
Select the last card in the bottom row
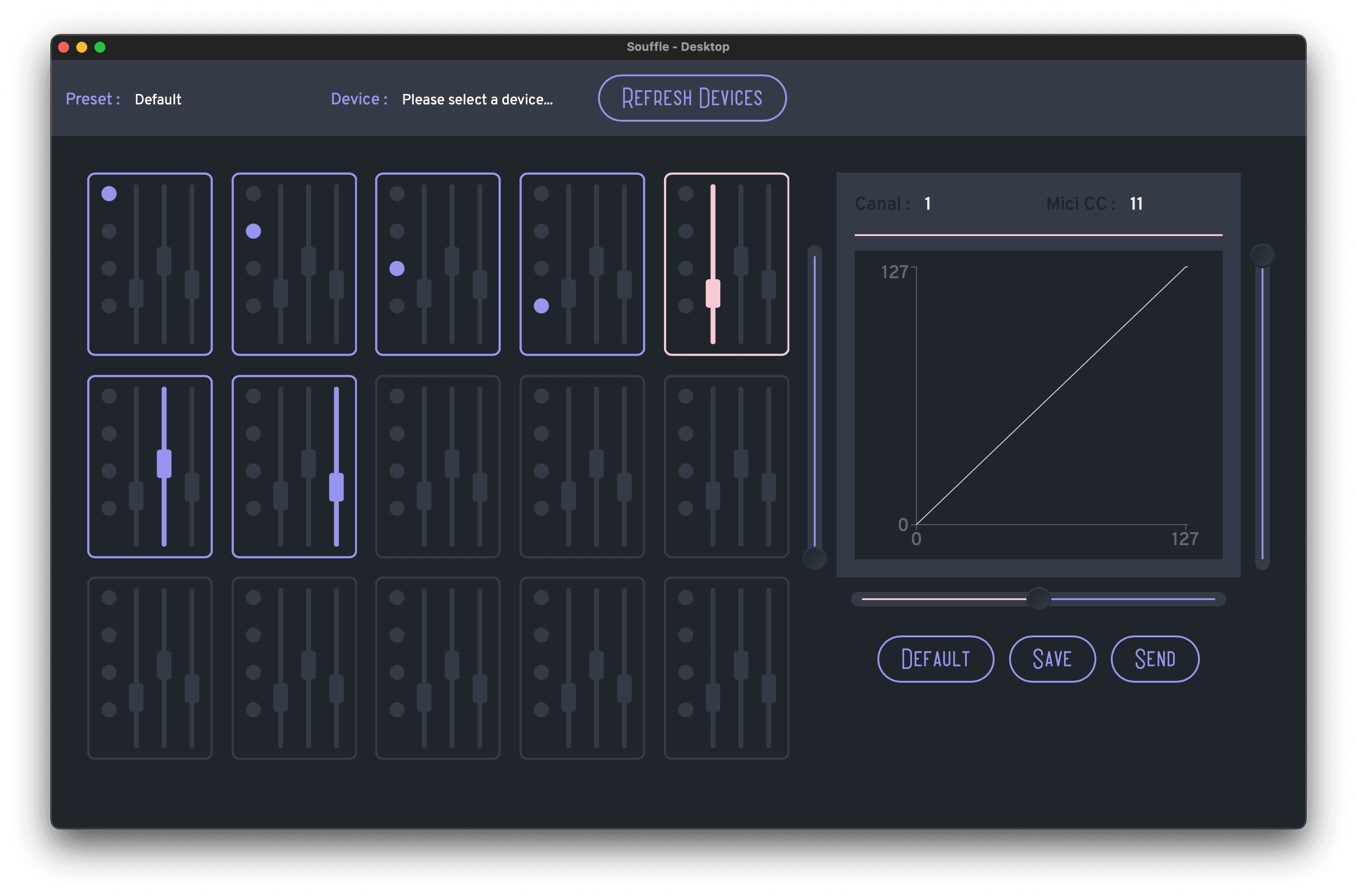pyautogui.click(x=726, y=668)
